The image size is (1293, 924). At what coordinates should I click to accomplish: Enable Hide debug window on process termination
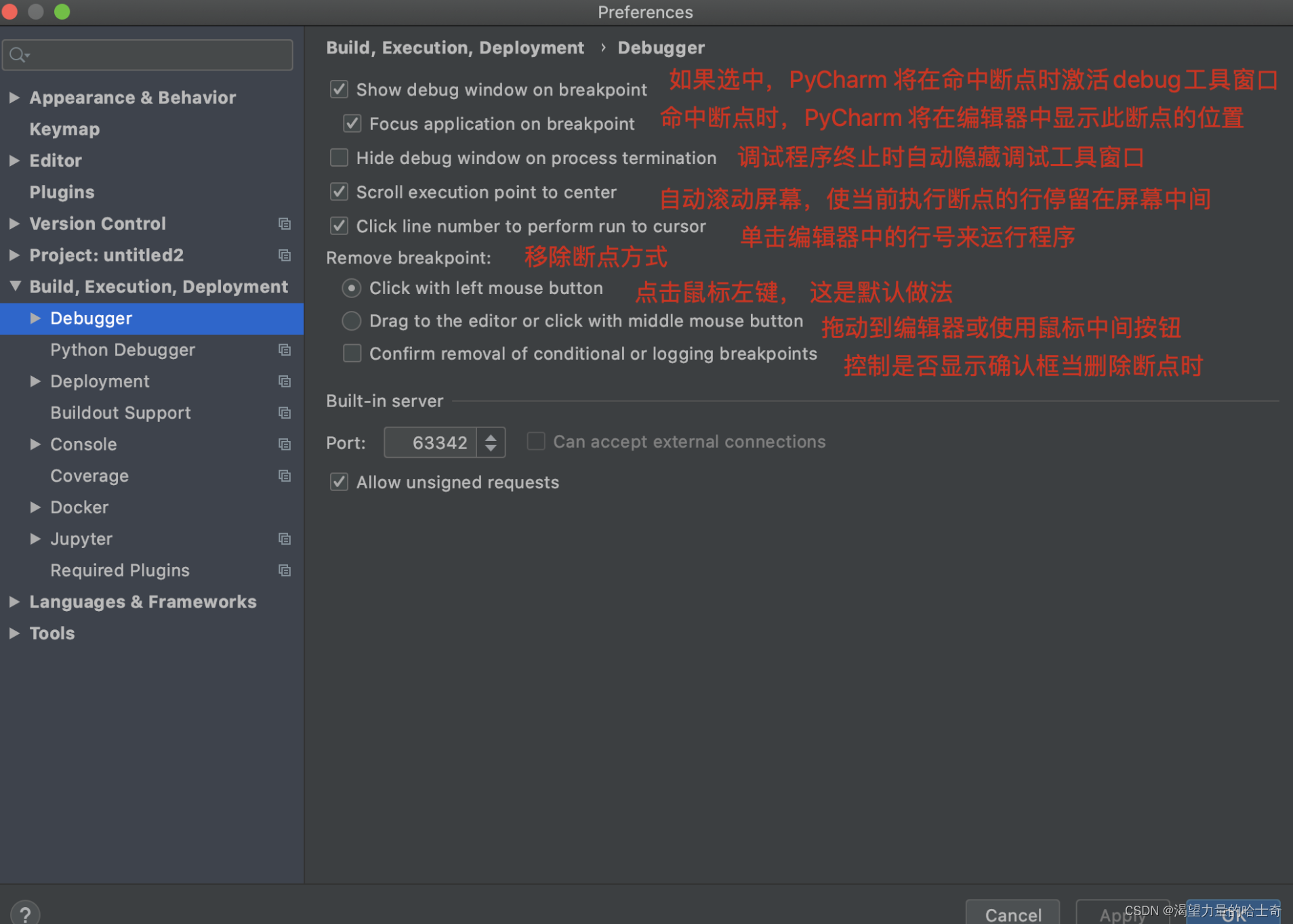[x=339, y=158]
